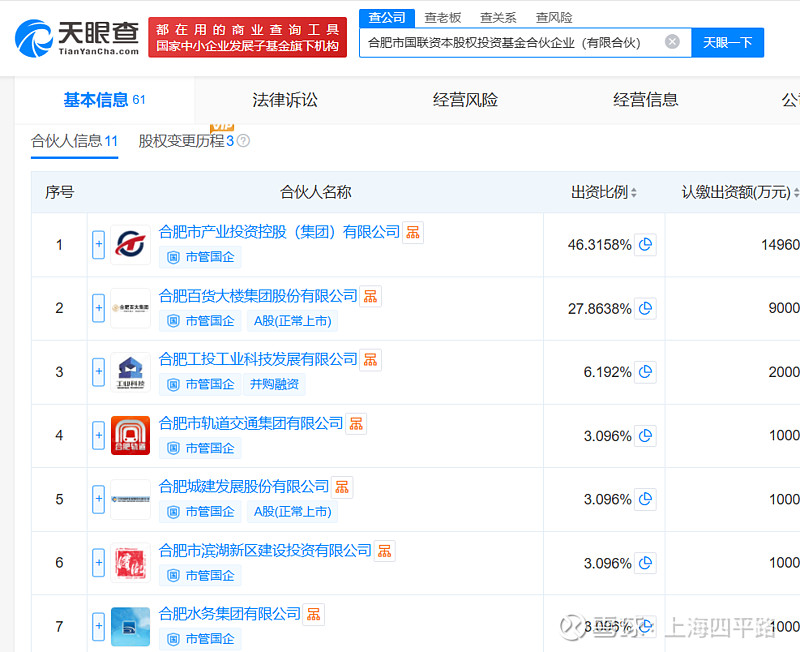The height and width of the screenshot is (652, 800).
Task: Click help icon beside 股权变更历程
Action: [x=244, y=141]
